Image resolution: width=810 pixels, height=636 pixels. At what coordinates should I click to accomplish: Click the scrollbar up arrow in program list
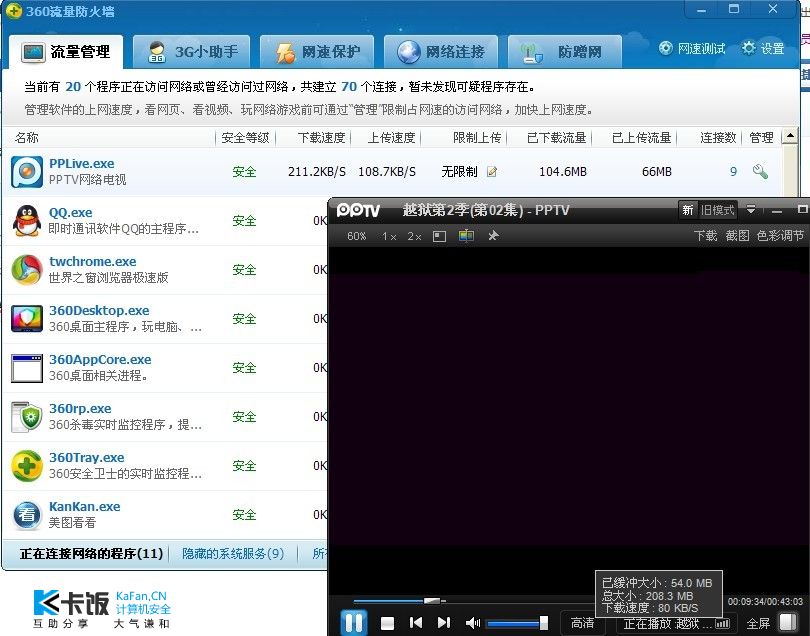click(x=790, y=136)
